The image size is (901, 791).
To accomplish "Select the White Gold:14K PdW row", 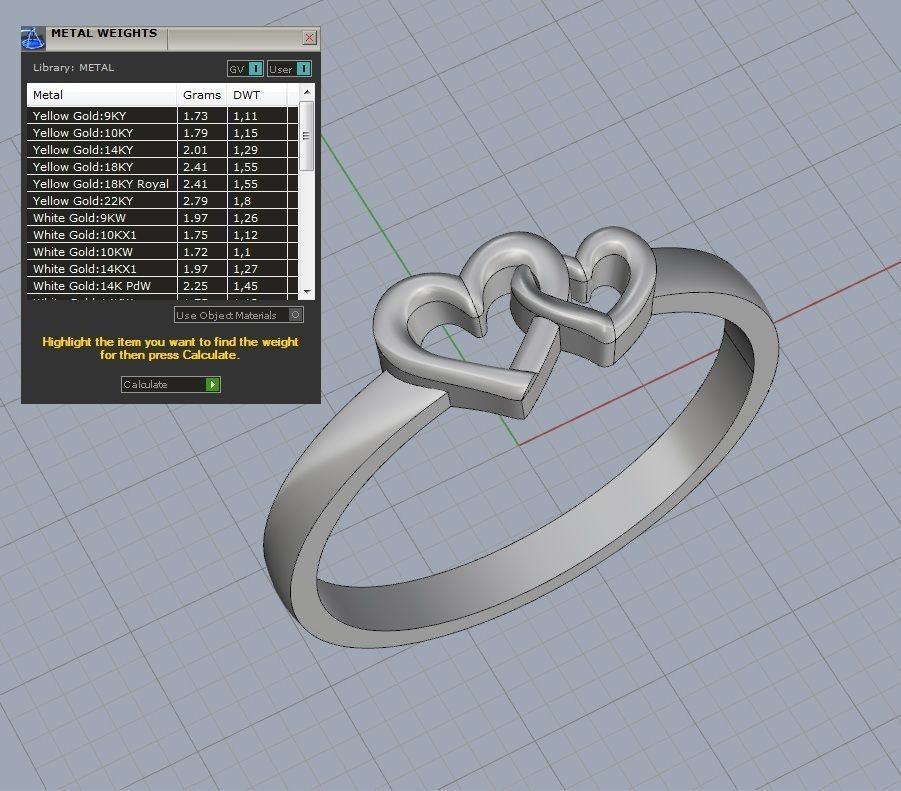I will tap(162, 285).
